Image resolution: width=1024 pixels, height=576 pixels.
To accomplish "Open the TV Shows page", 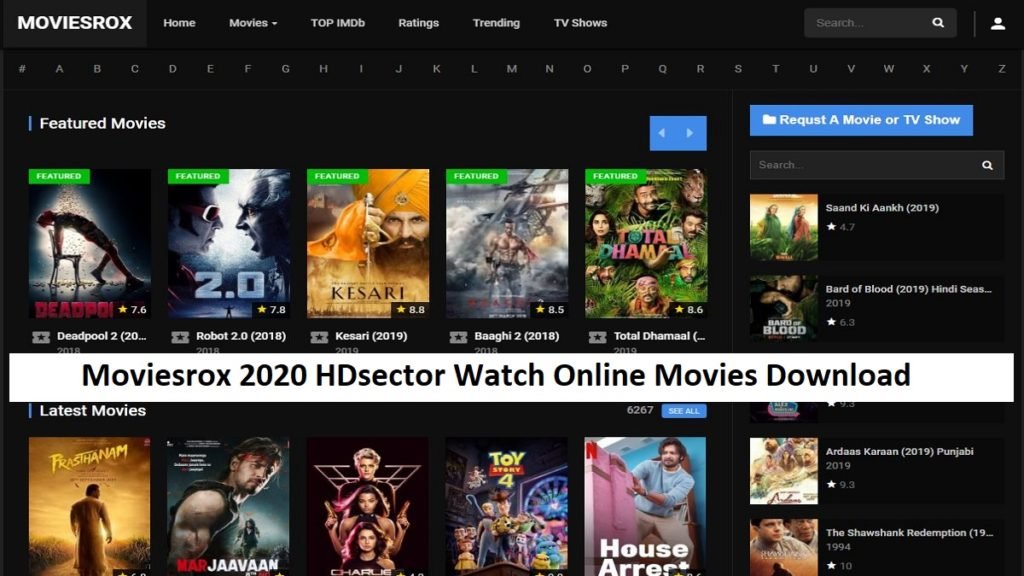I will [581, 23].
